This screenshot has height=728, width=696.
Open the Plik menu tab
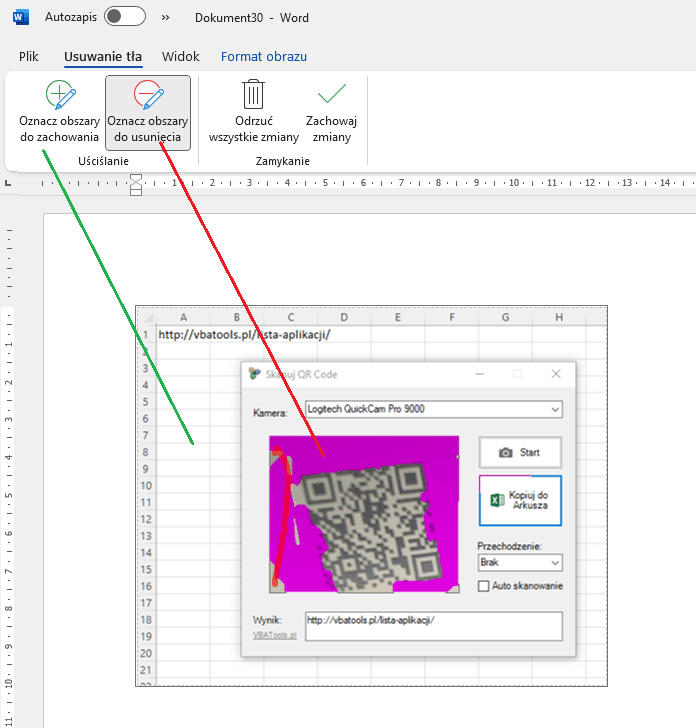[x=29, y=57]
